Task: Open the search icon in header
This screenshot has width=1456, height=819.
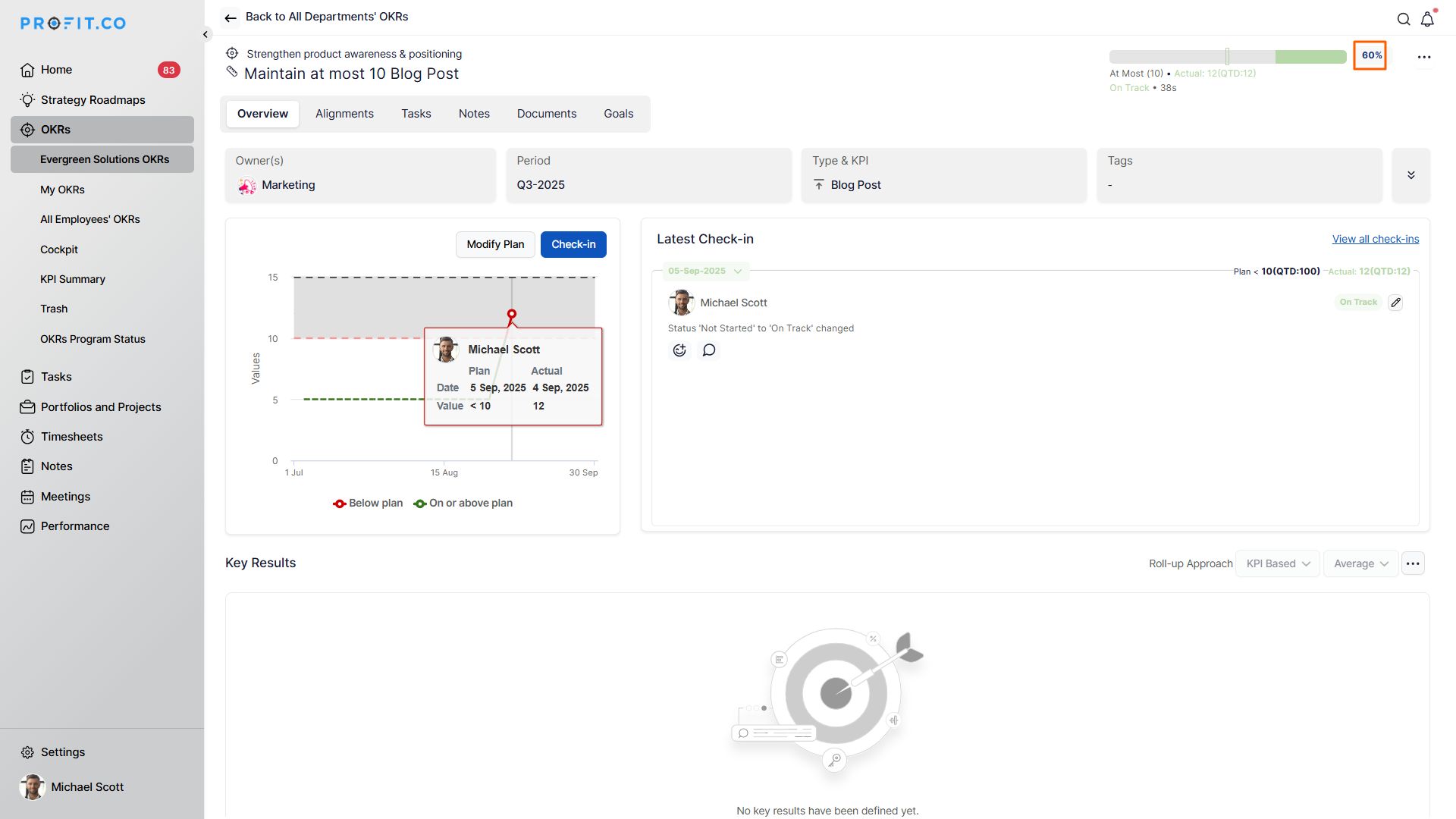Action: (1404, 19)
